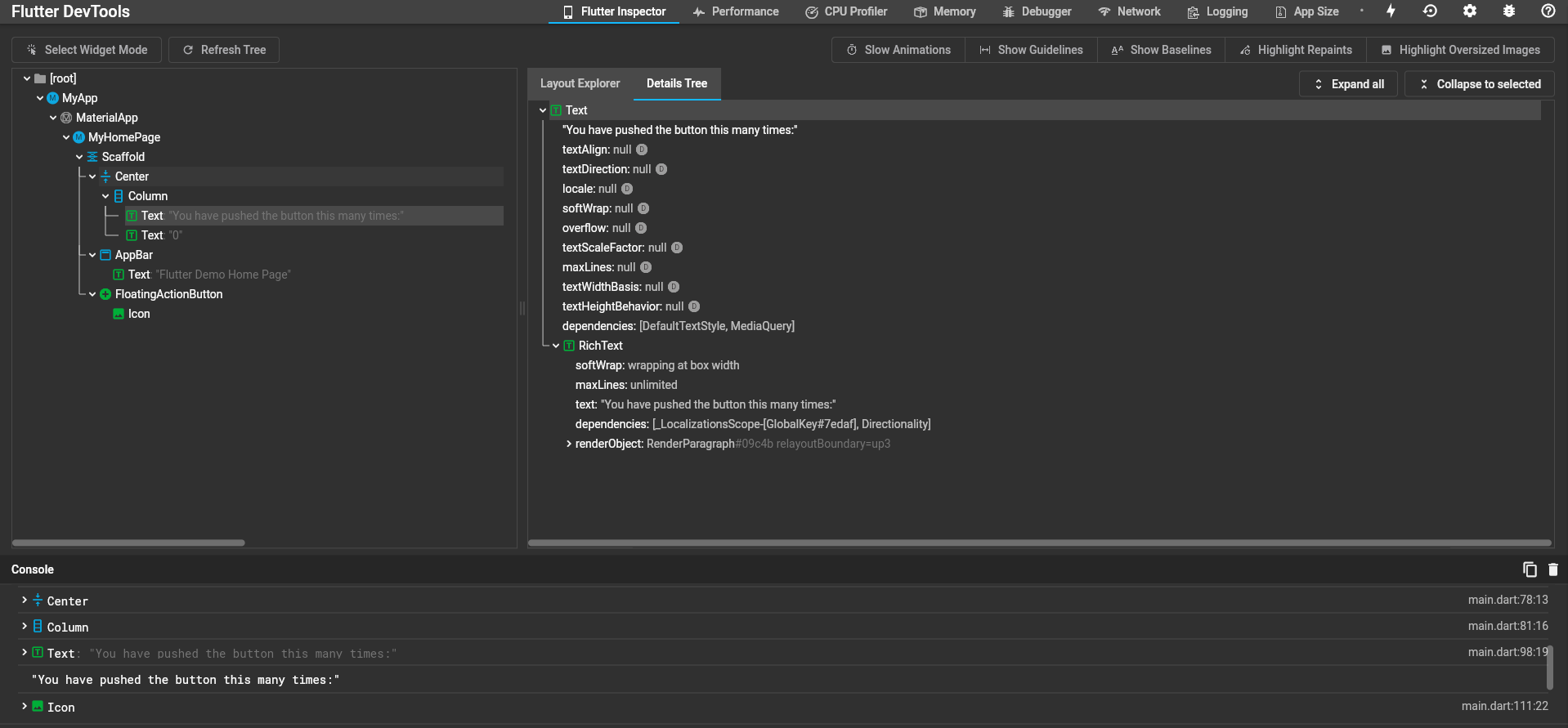Viewport: 1568px width, 728px height.
Task: Click the Icon widget image icon in tree
Action: tap(119, 314)
